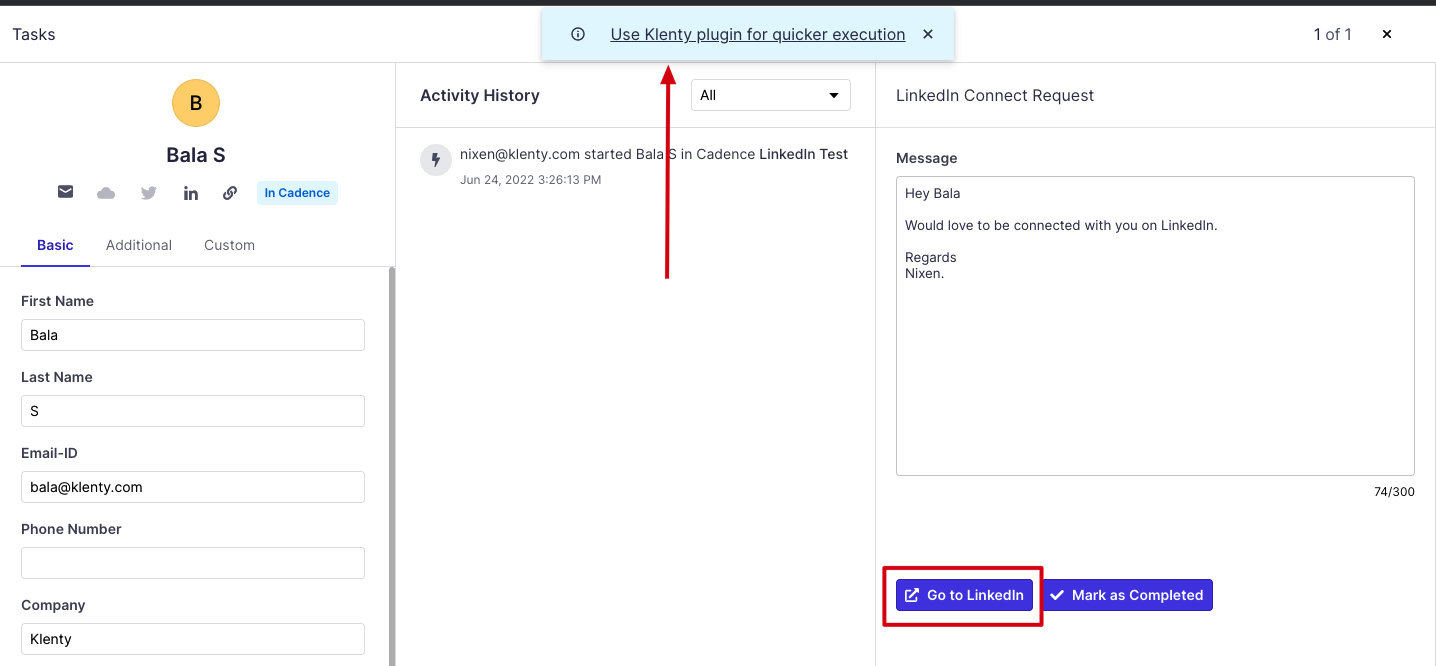Click the Last Name field
This screenshot has width=1436, height=666.
(193, 411)
